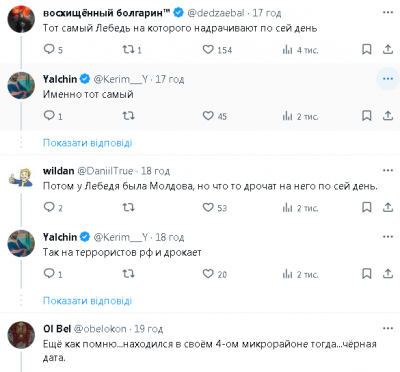Share wildan's tweet about Молдова
The height and width of the screenshot is (372, 400).
pos(388,207)
